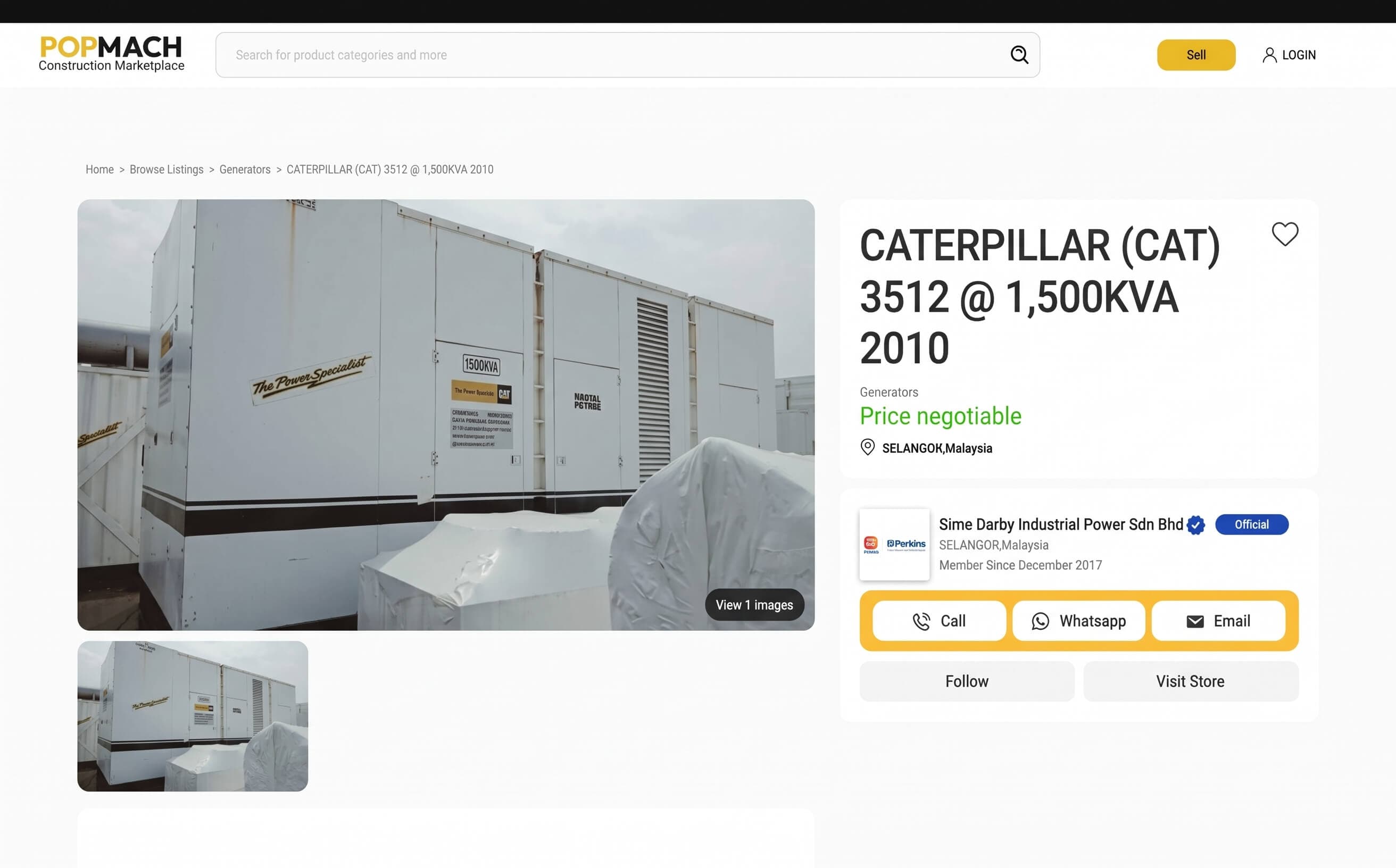
Task: Open View 1 images gallery button
Action: click(754, 605)
